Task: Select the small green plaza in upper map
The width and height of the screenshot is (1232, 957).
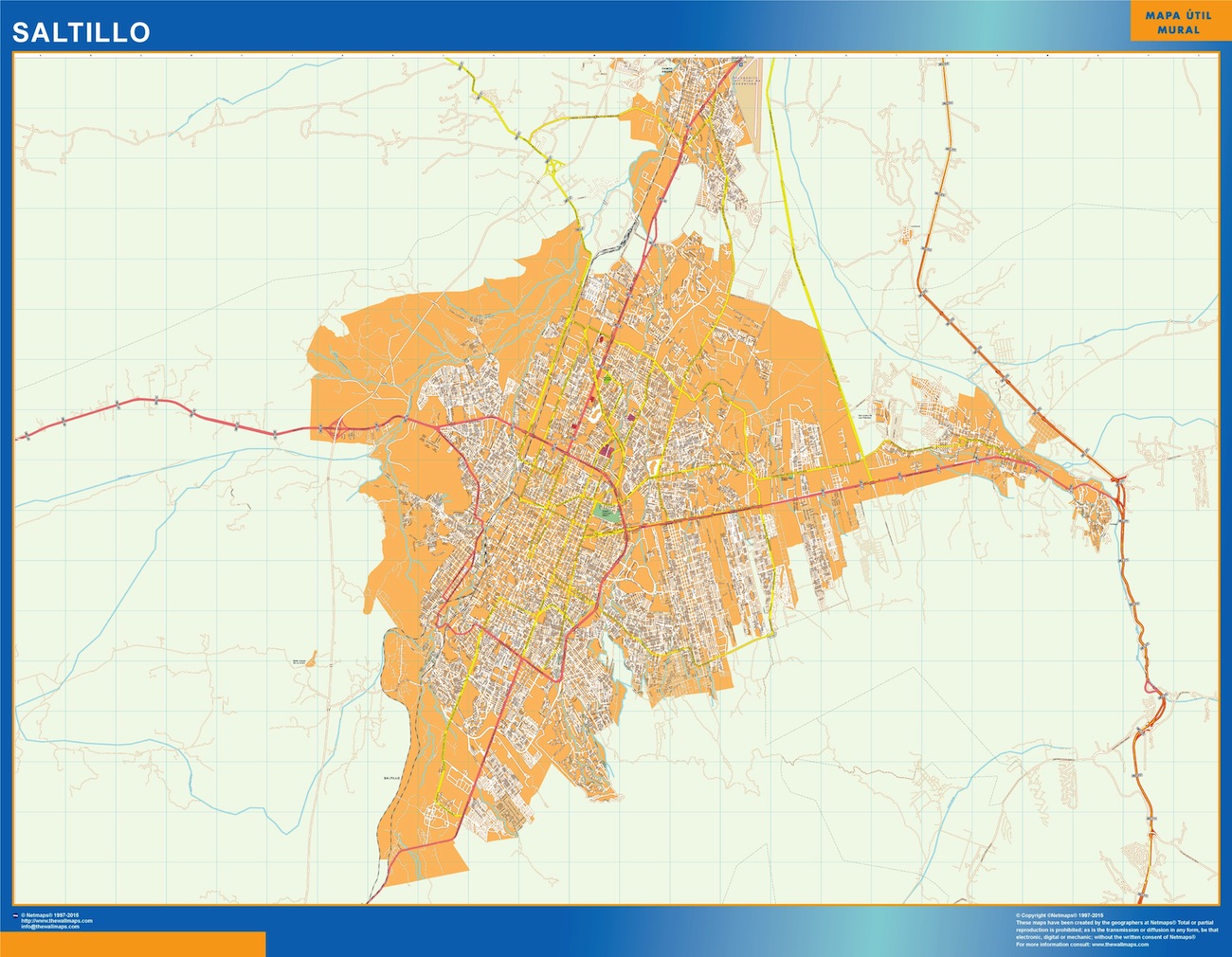Action: [607, 379]
